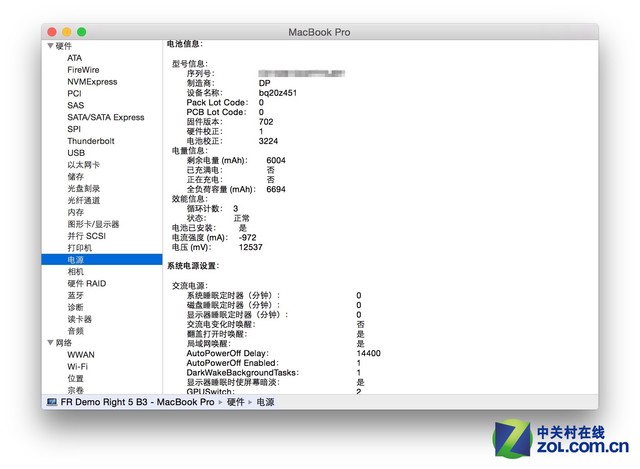The image size is (640, 469).
Task: Click the 电池信息 heading
Action: pyautogui.click(x=184, y=44)
